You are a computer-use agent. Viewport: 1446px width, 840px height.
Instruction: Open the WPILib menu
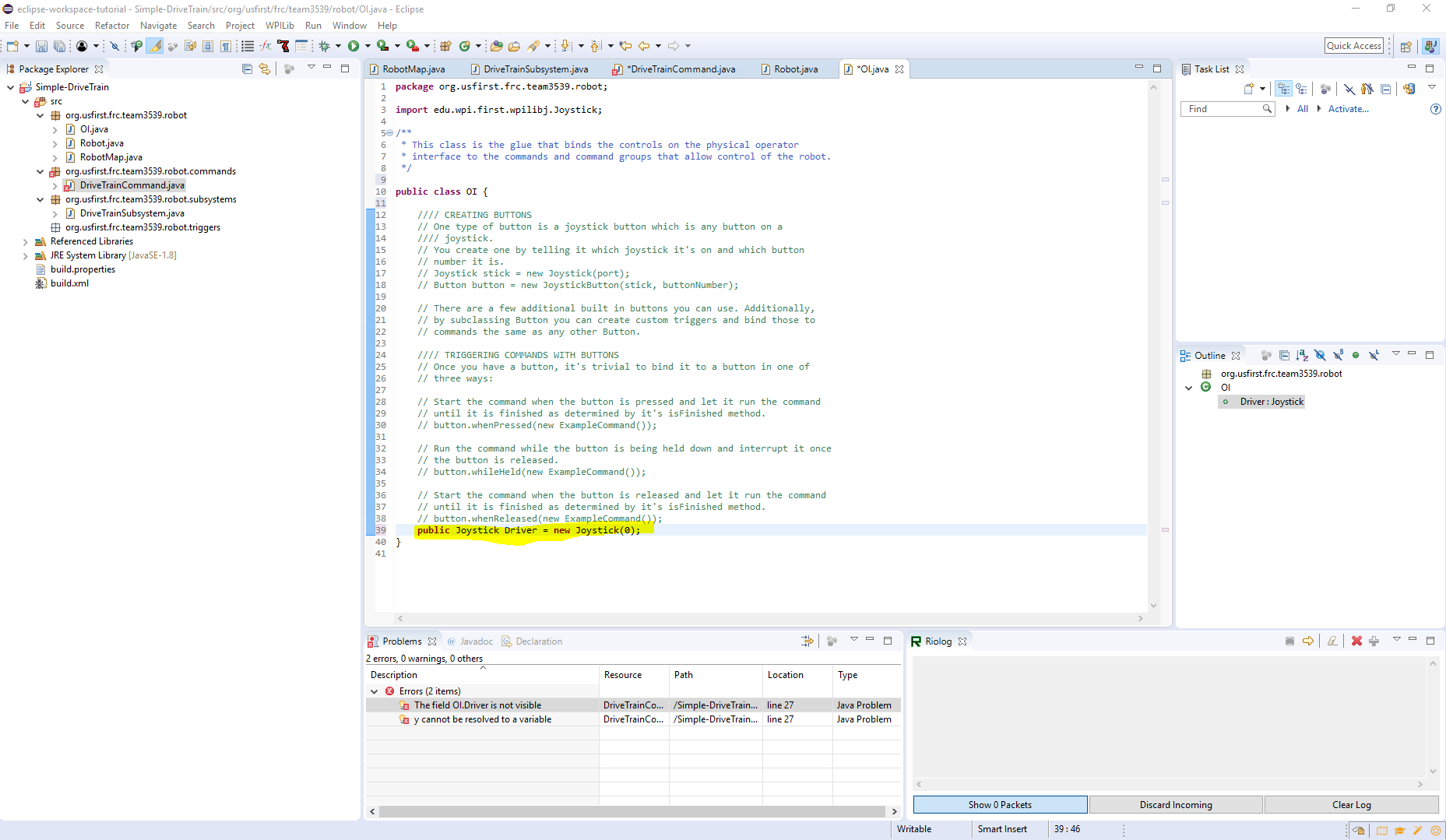pyautogui.click(x=280, y=25)
